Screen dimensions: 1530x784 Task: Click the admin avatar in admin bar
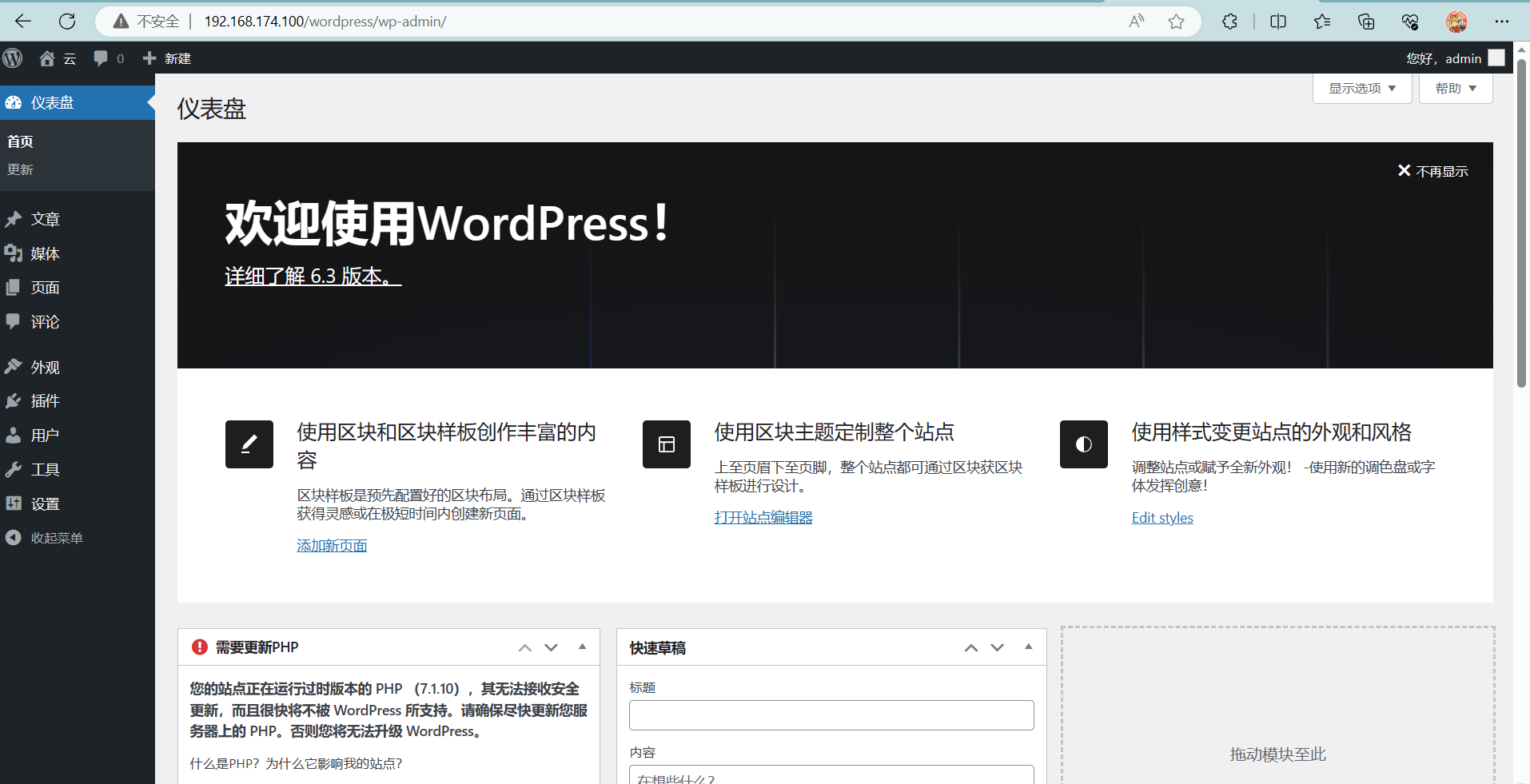tap(1496, 58)
